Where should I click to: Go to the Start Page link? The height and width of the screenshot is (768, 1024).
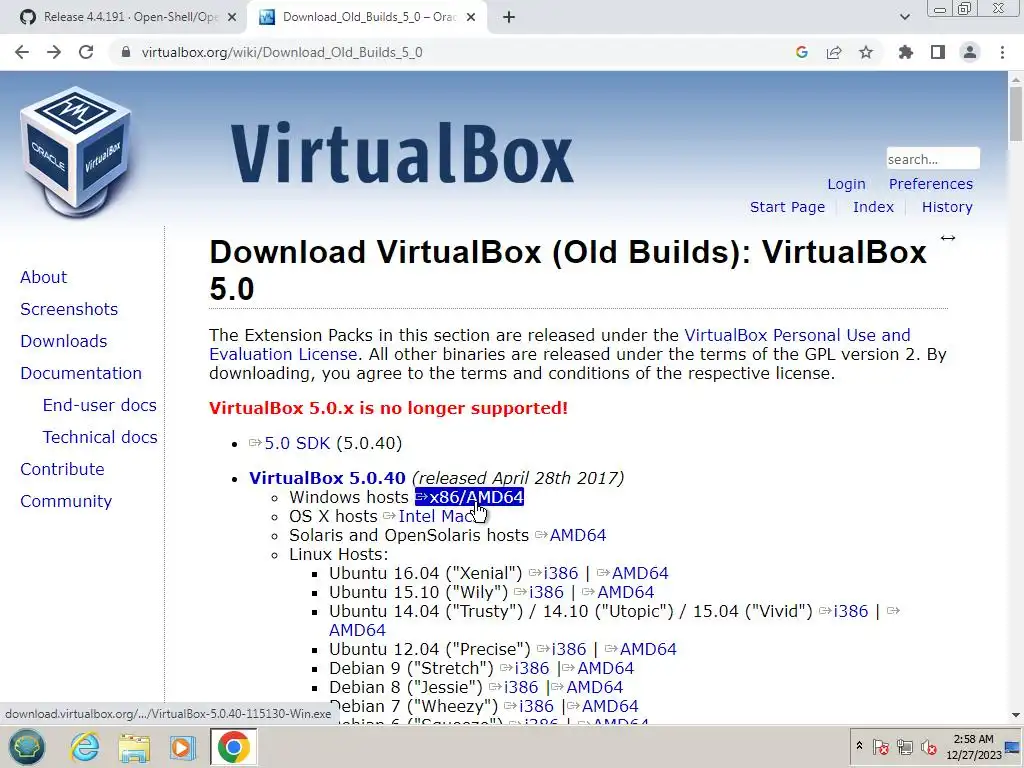point(787,207)
